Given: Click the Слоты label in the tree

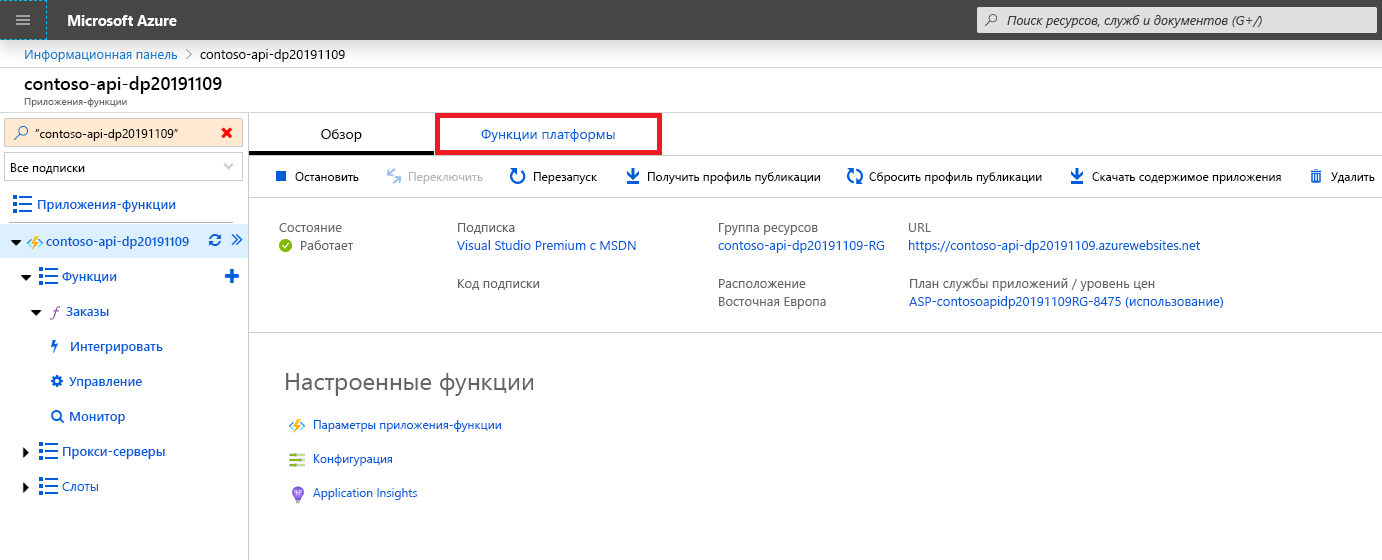Looking at the screenshot, I should (80, 486).
